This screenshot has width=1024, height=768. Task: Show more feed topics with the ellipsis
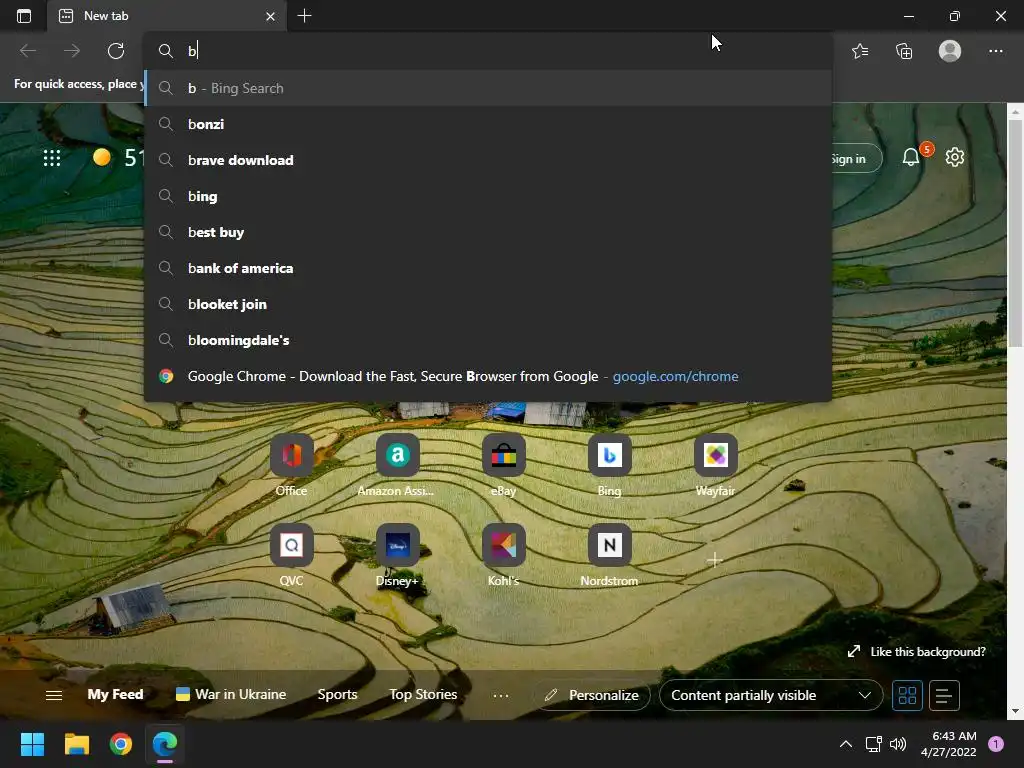(x=501, y=696)
